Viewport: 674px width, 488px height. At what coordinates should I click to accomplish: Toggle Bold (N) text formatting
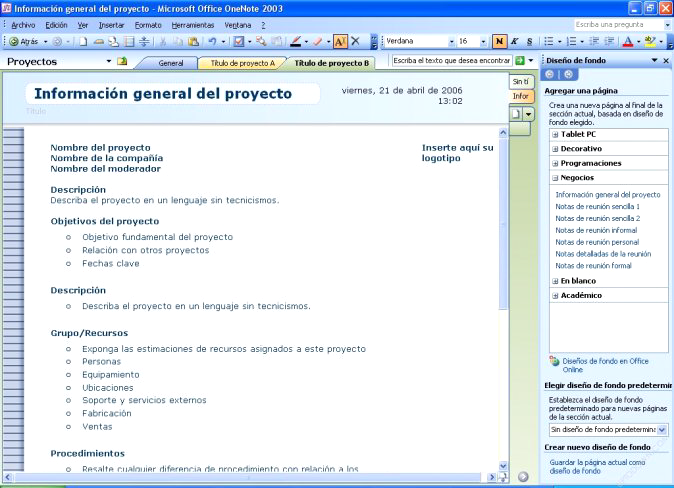click(x=499, y=42)
